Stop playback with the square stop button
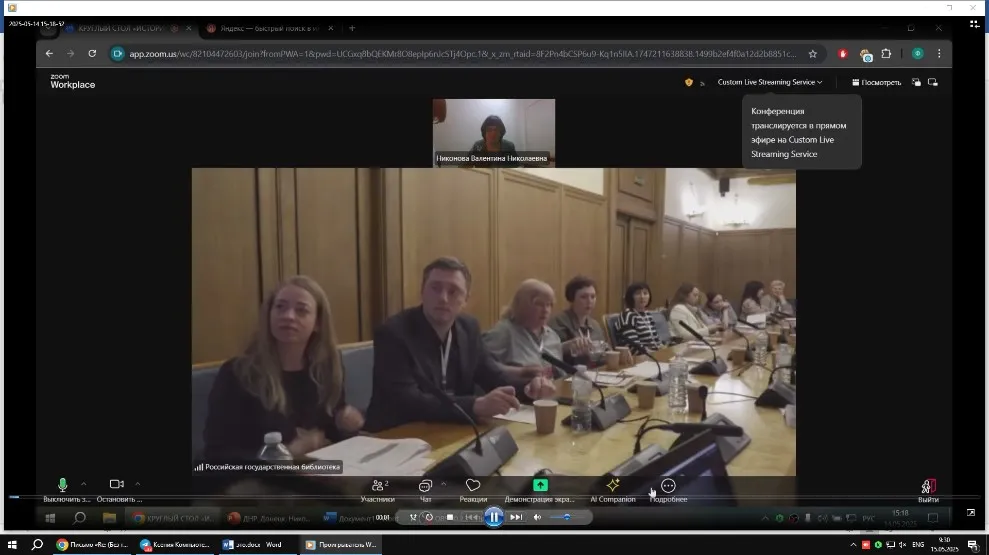The width and height of the screenshot is (989, 555). pyautogui.click(x=450, y=517)
